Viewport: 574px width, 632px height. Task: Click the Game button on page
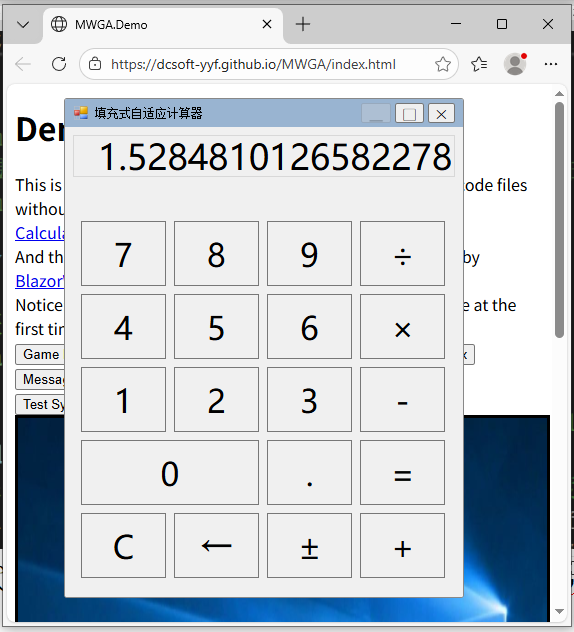click(x=40, y=354)
